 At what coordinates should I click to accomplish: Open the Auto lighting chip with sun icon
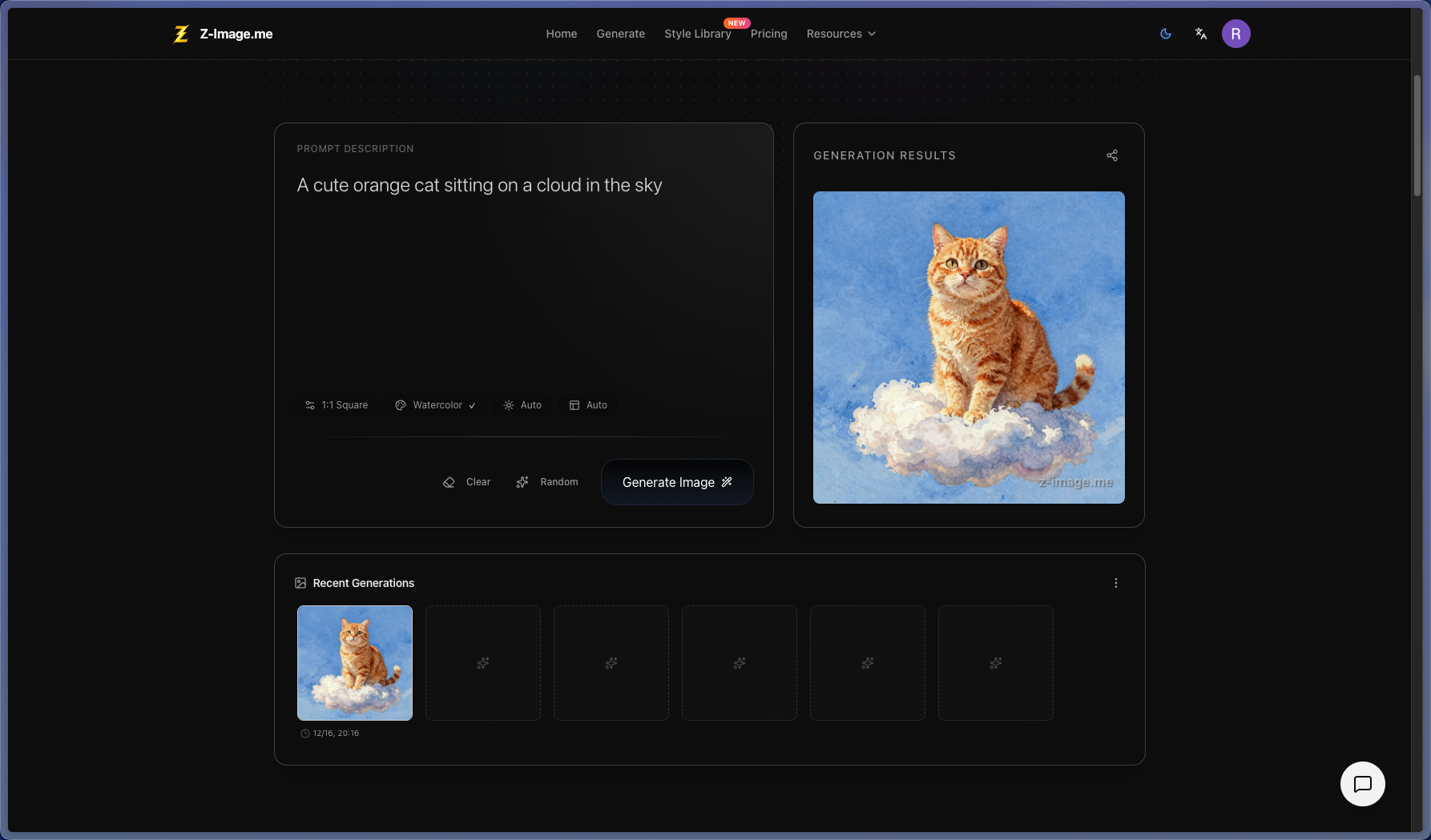(522, 405)
